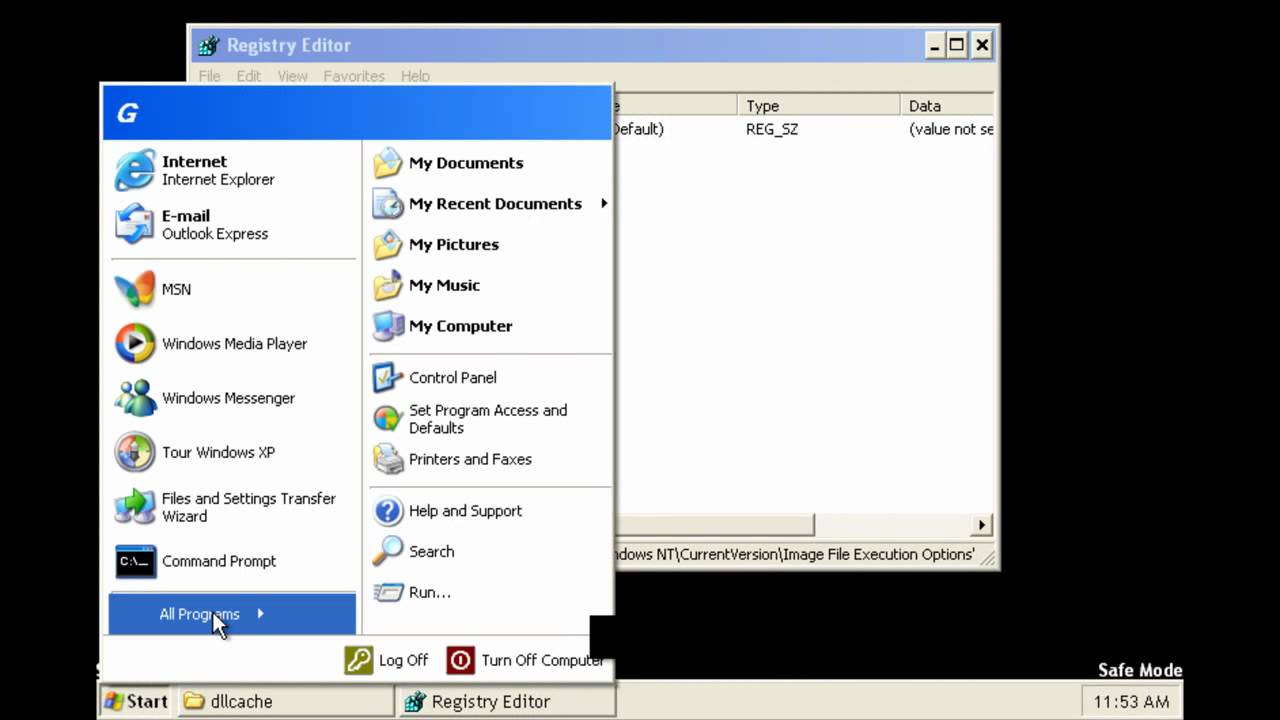
Task: Launch the MSN butterfly icon
Action: (135, 289)
